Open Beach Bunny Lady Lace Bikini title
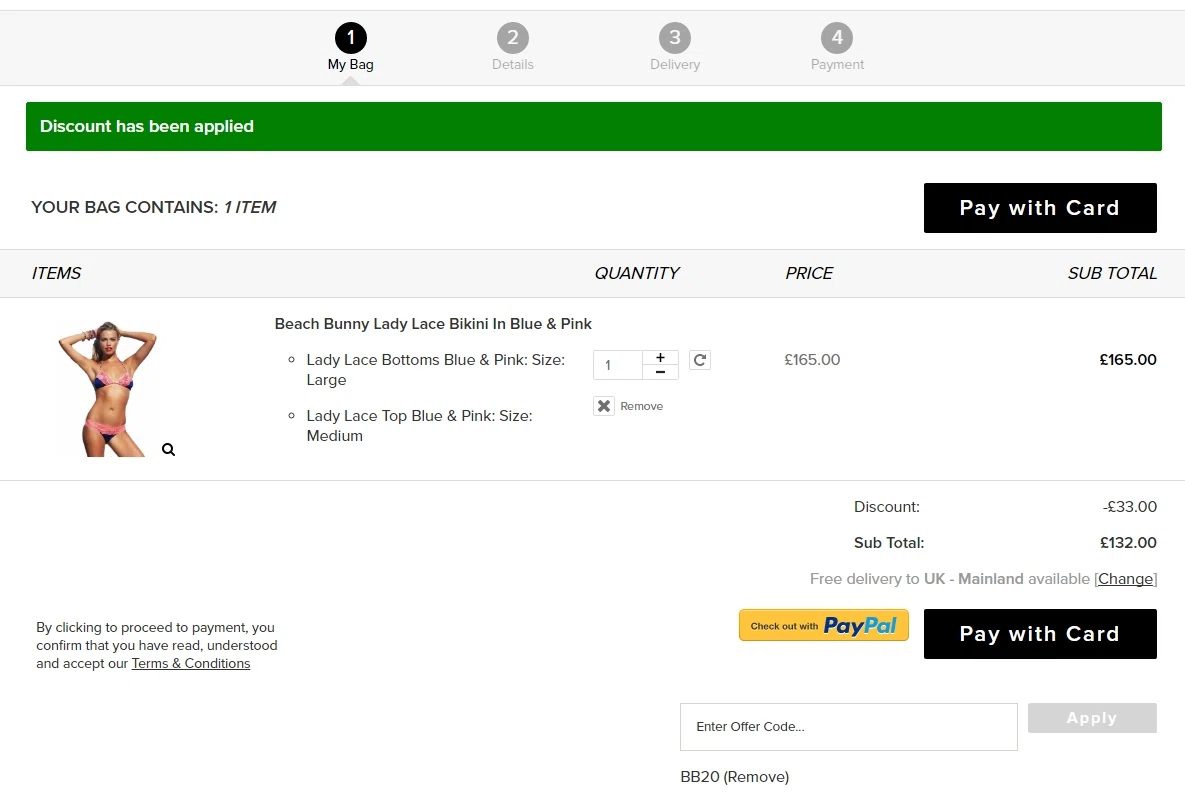The image size is (1185, 793). pyautogui.click(x=433, y=324)
